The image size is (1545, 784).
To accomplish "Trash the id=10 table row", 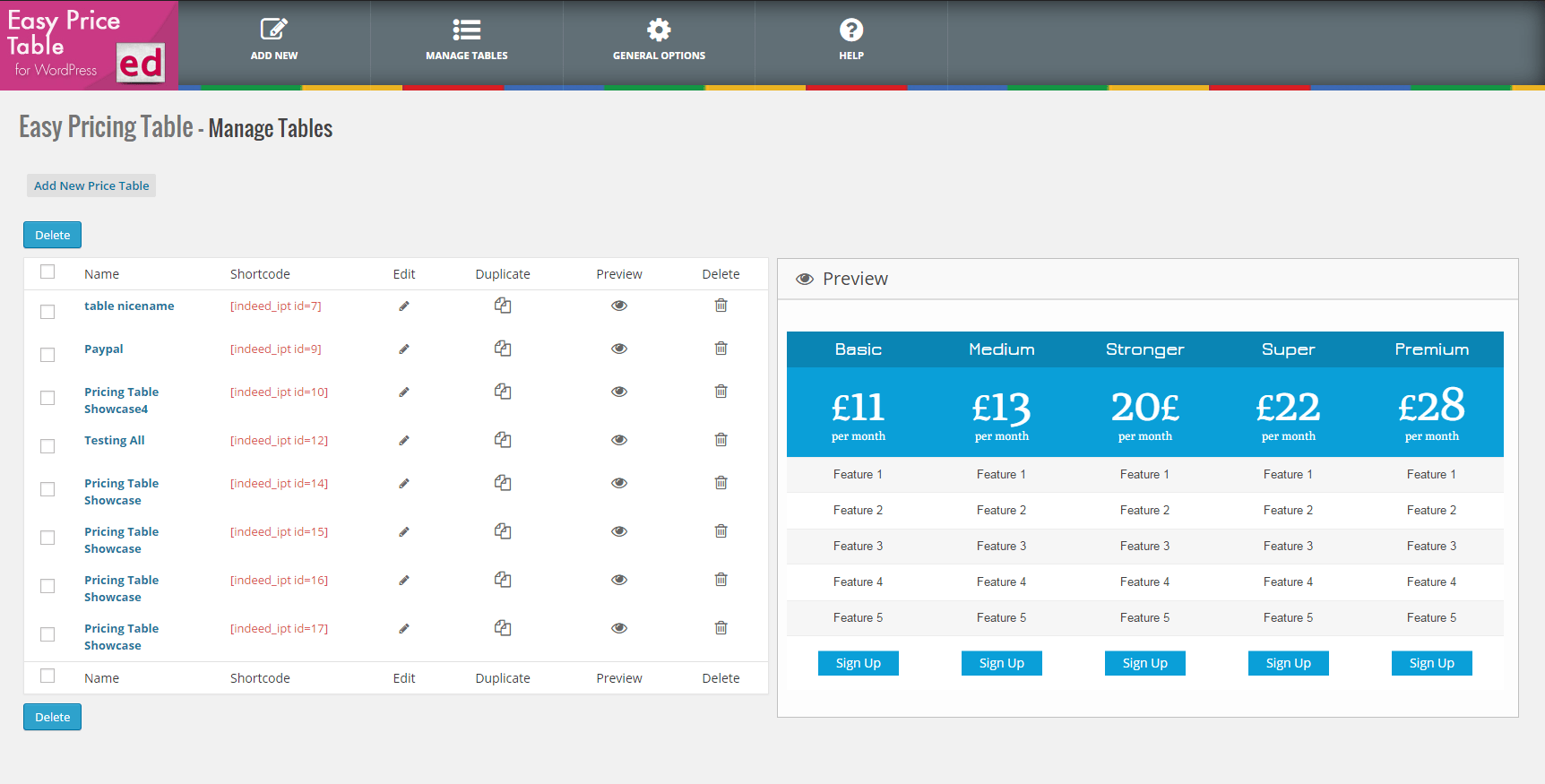I will pos(721,392).
